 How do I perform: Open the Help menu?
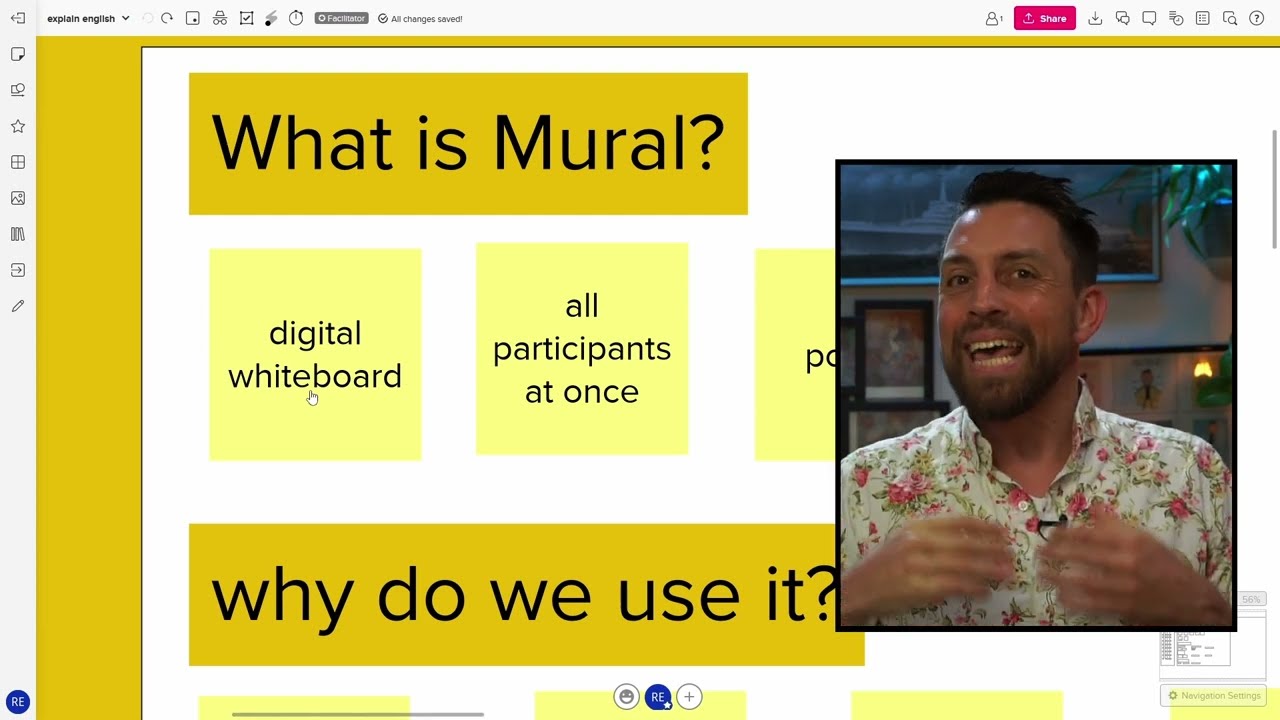1257,18
